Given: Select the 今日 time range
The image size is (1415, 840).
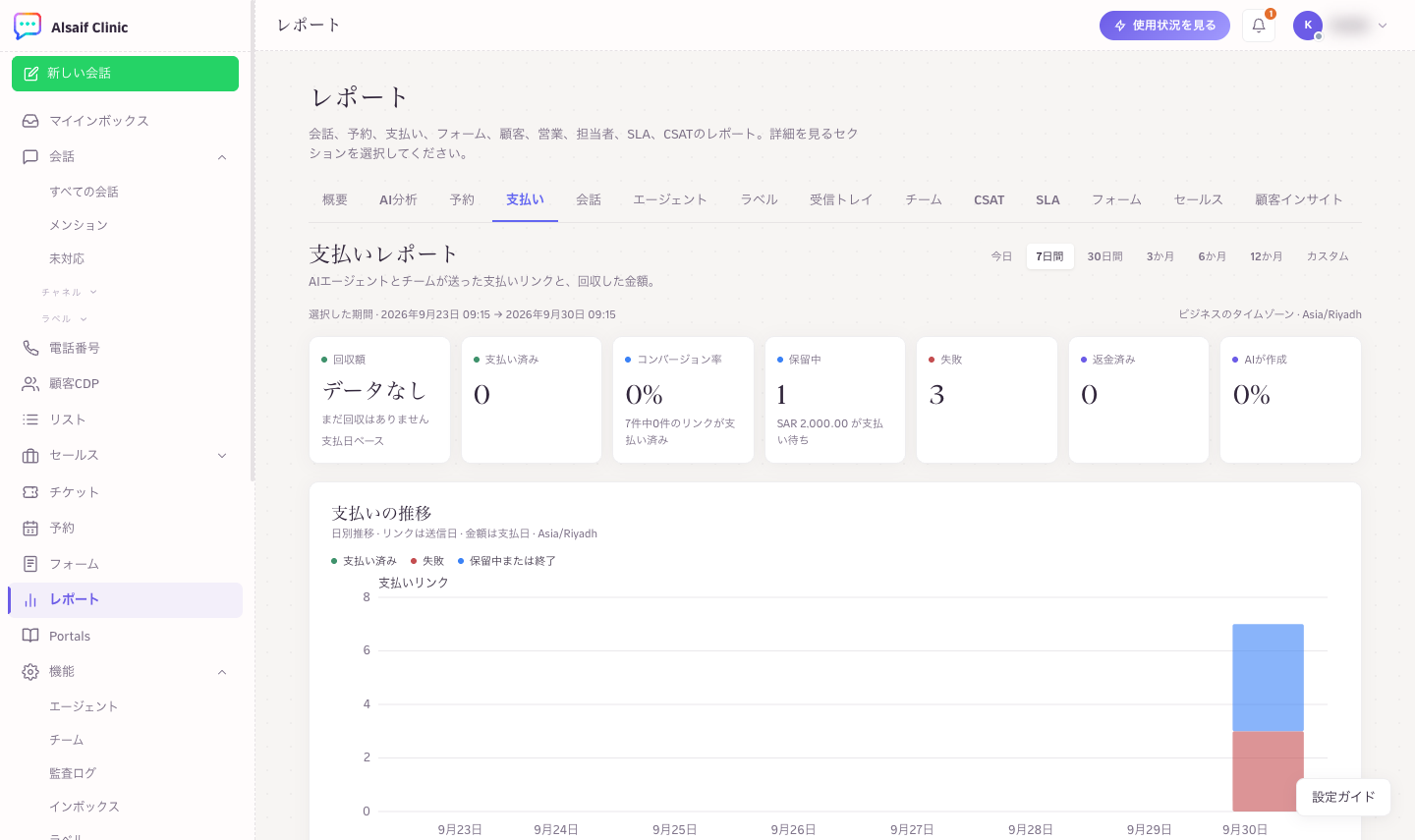Looking at the screenshot, I should click(x=1001, y=256).
